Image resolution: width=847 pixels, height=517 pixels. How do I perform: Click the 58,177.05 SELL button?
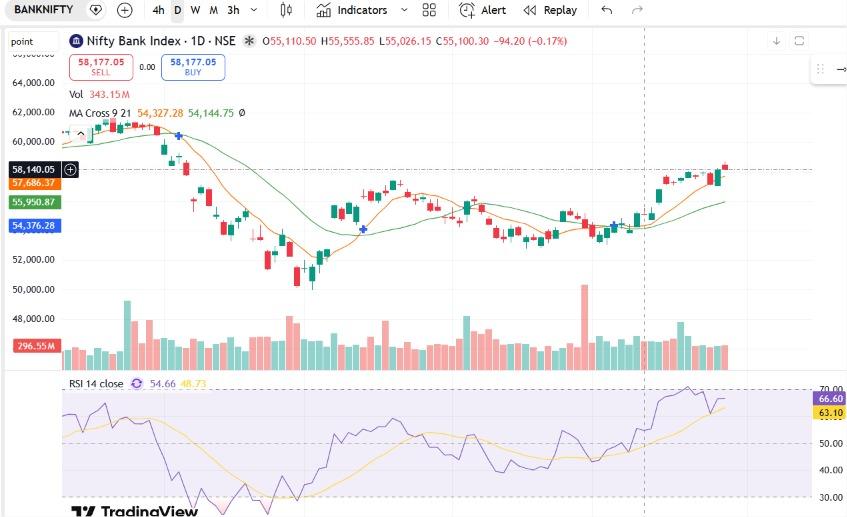coord(101,68)
